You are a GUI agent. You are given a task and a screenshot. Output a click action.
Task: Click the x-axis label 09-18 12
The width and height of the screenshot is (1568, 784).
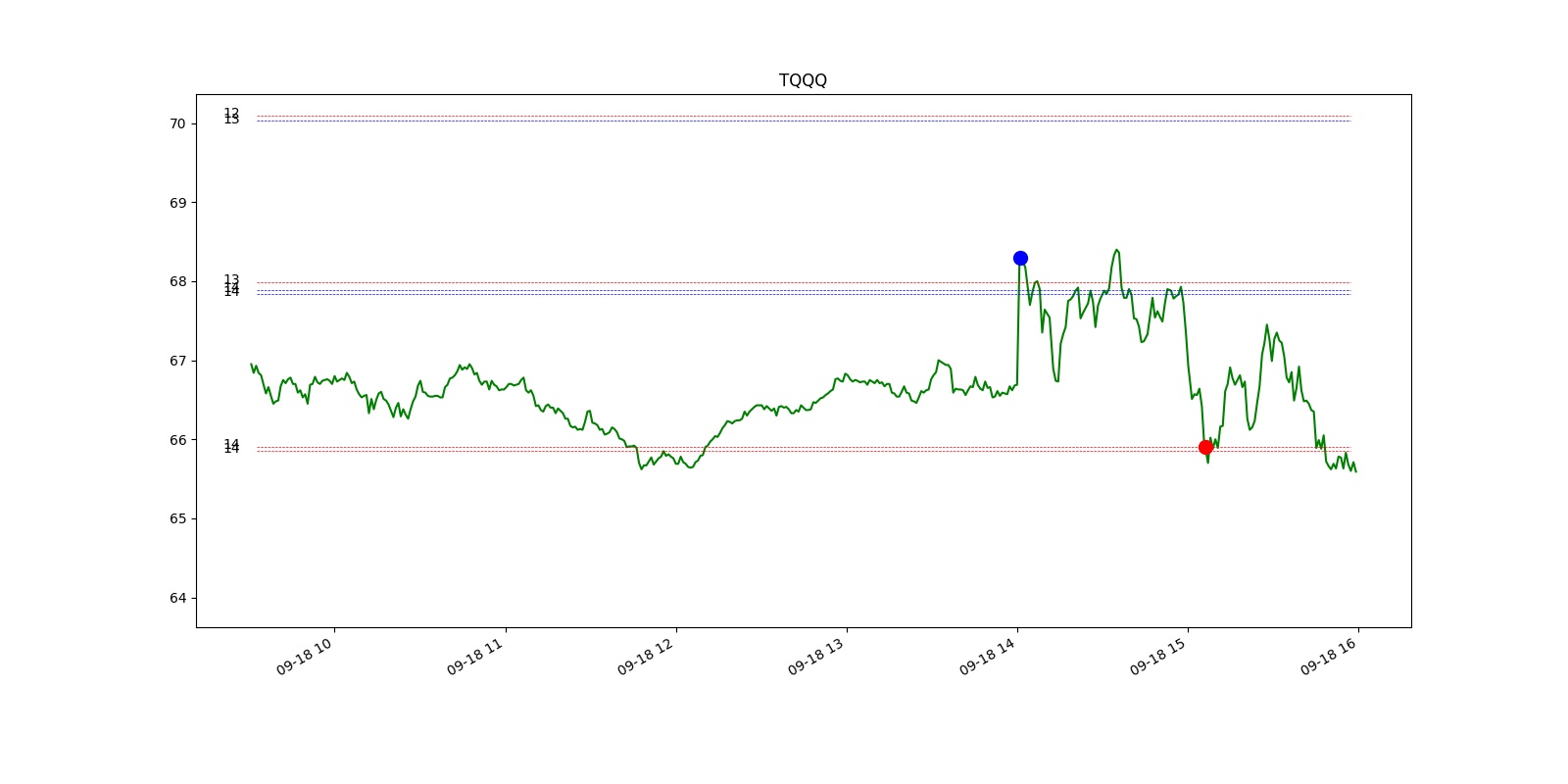click(x=646, y=657)
